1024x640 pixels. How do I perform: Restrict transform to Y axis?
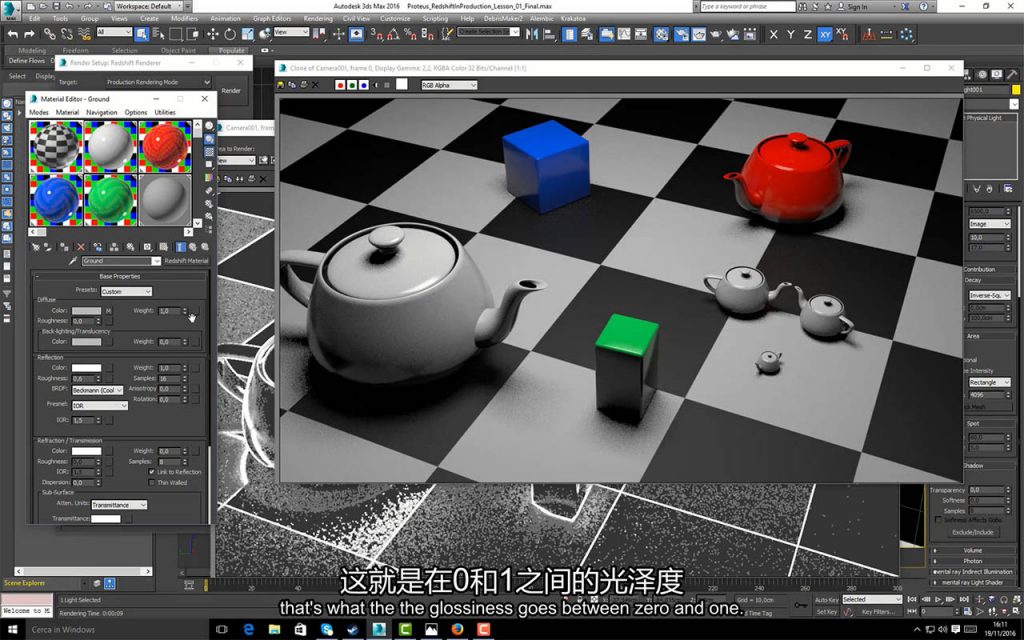[791, 34]
